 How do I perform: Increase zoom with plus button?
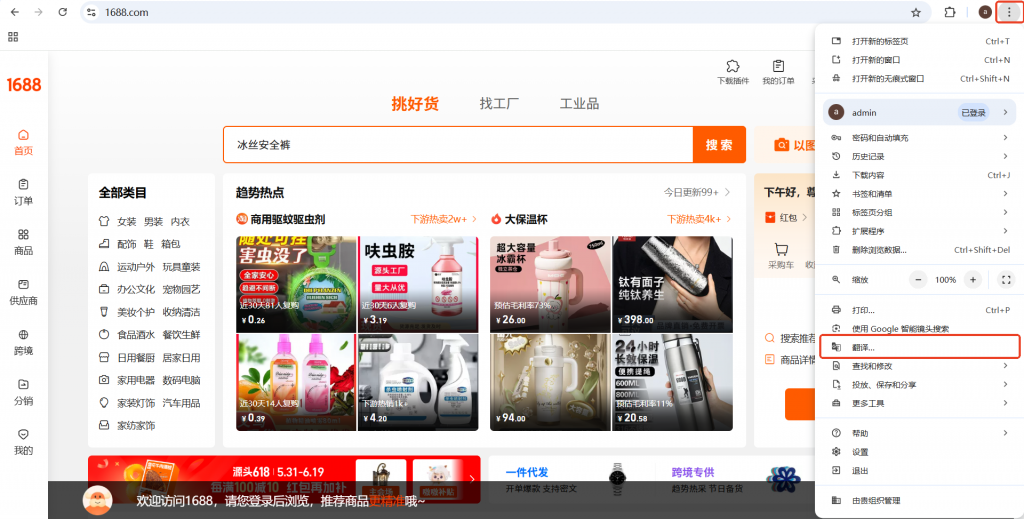973,280
